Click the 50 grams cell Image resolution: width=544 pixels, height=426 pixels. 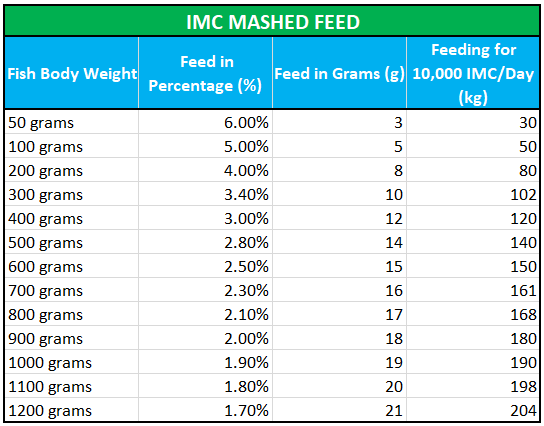pyautogui.click(x=72, y=122)
